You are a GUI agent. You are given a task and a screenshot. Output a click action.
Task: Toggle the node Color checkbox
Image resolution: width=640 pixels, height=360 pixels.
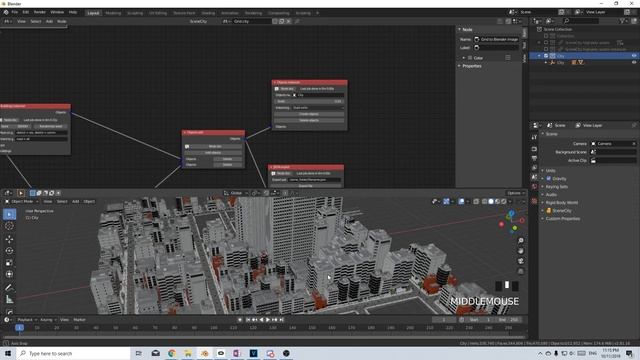470,58
